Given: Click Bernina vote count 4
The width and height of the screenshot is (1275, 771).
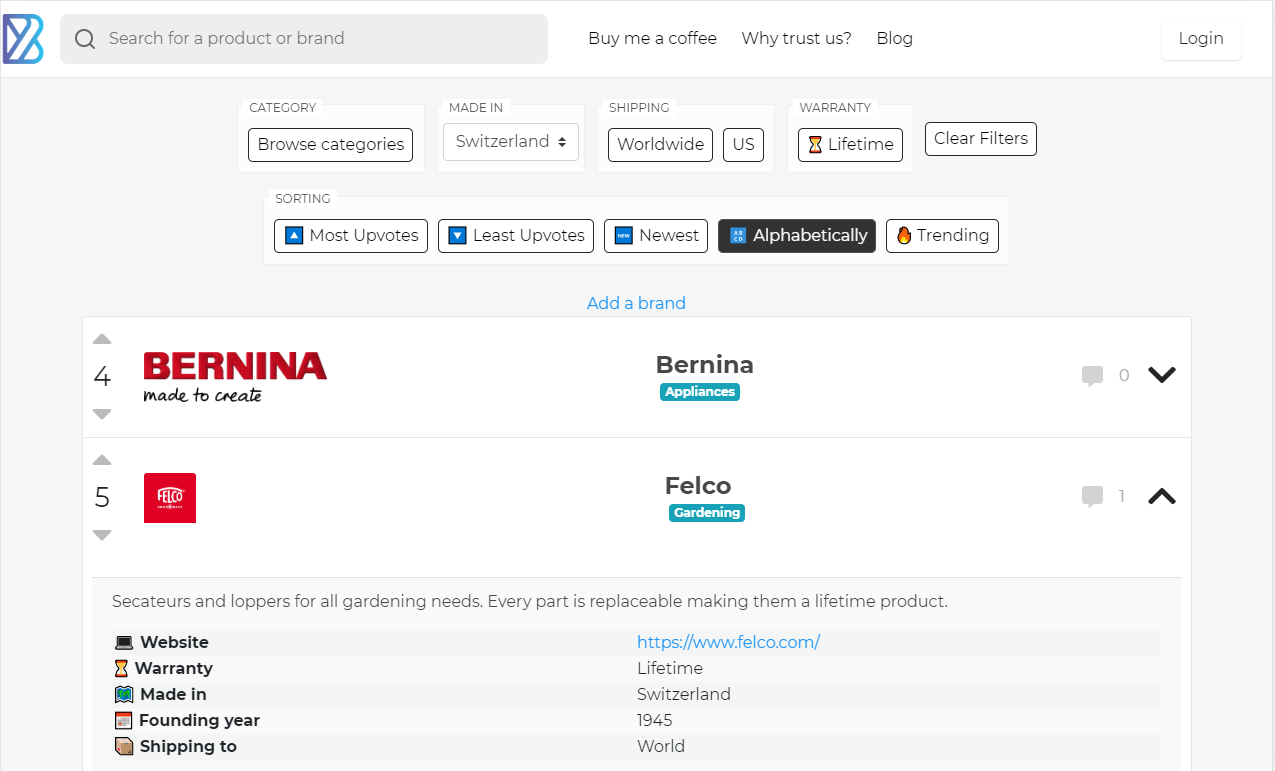Looking at the screenshot, I should pyautogui.click(x=102, y=377).
